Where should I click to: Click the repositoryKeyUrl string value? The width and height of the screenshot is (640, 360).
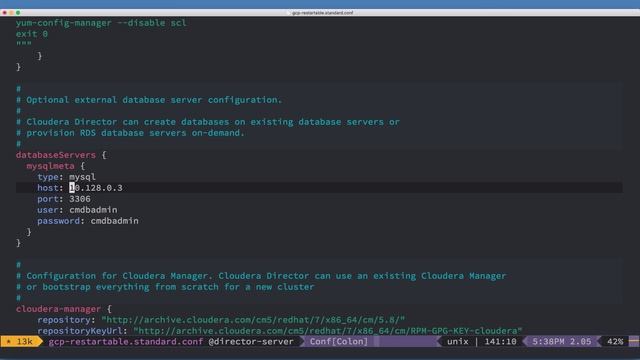328,331
